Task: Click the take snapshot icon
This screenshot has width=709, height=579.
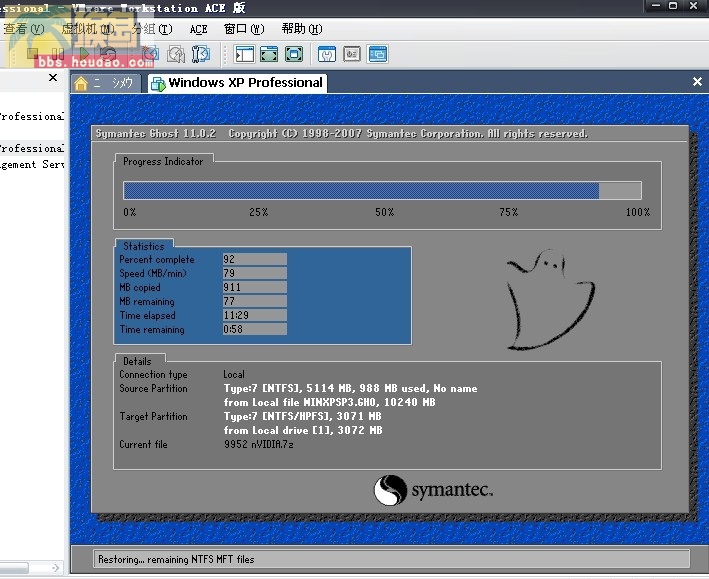Action: pyautogui.click(x=151, y=54)
